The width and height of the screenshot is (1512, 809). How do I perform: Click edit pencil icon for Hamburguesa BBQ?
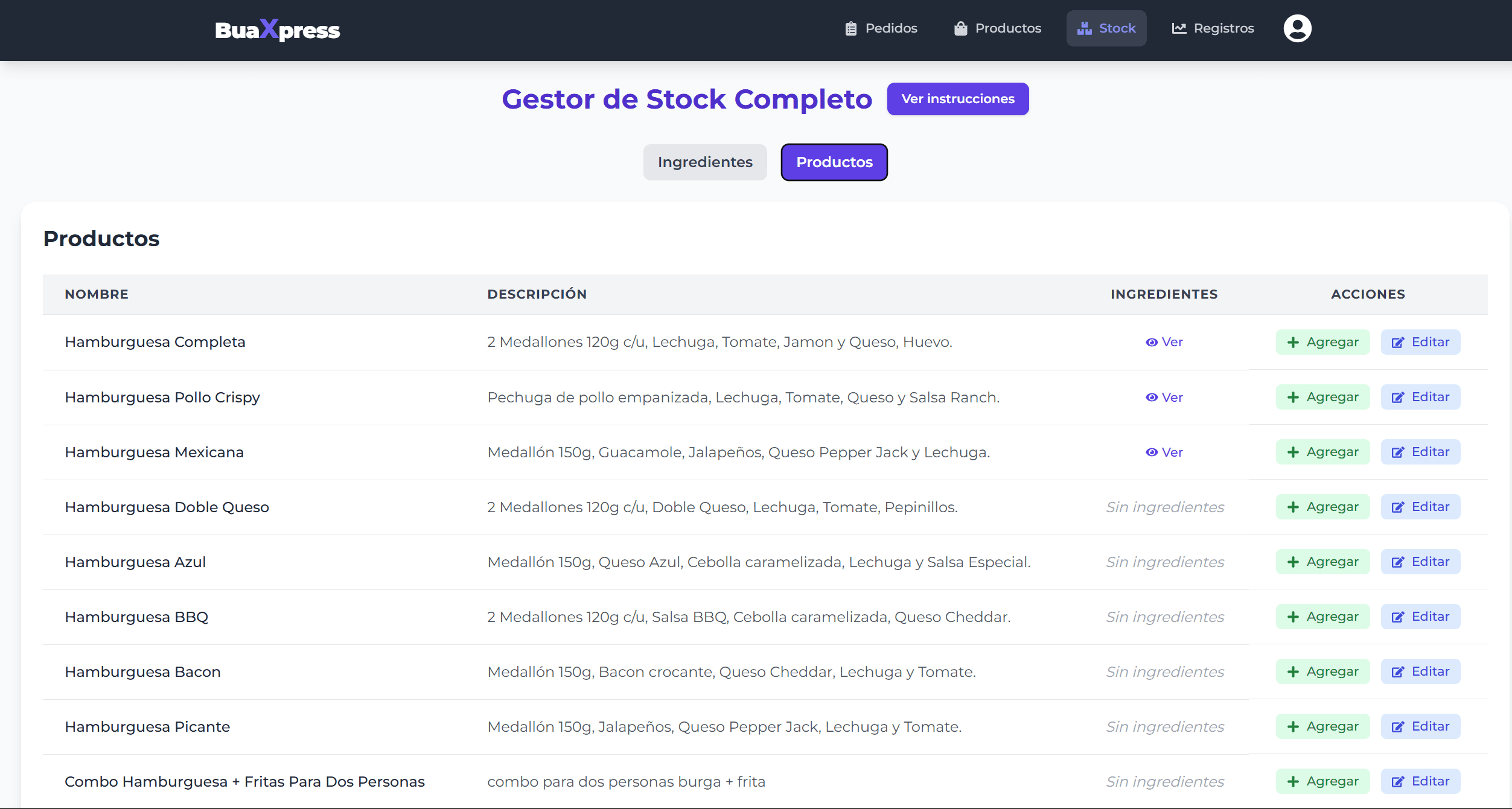click(x=1397, y=617)
